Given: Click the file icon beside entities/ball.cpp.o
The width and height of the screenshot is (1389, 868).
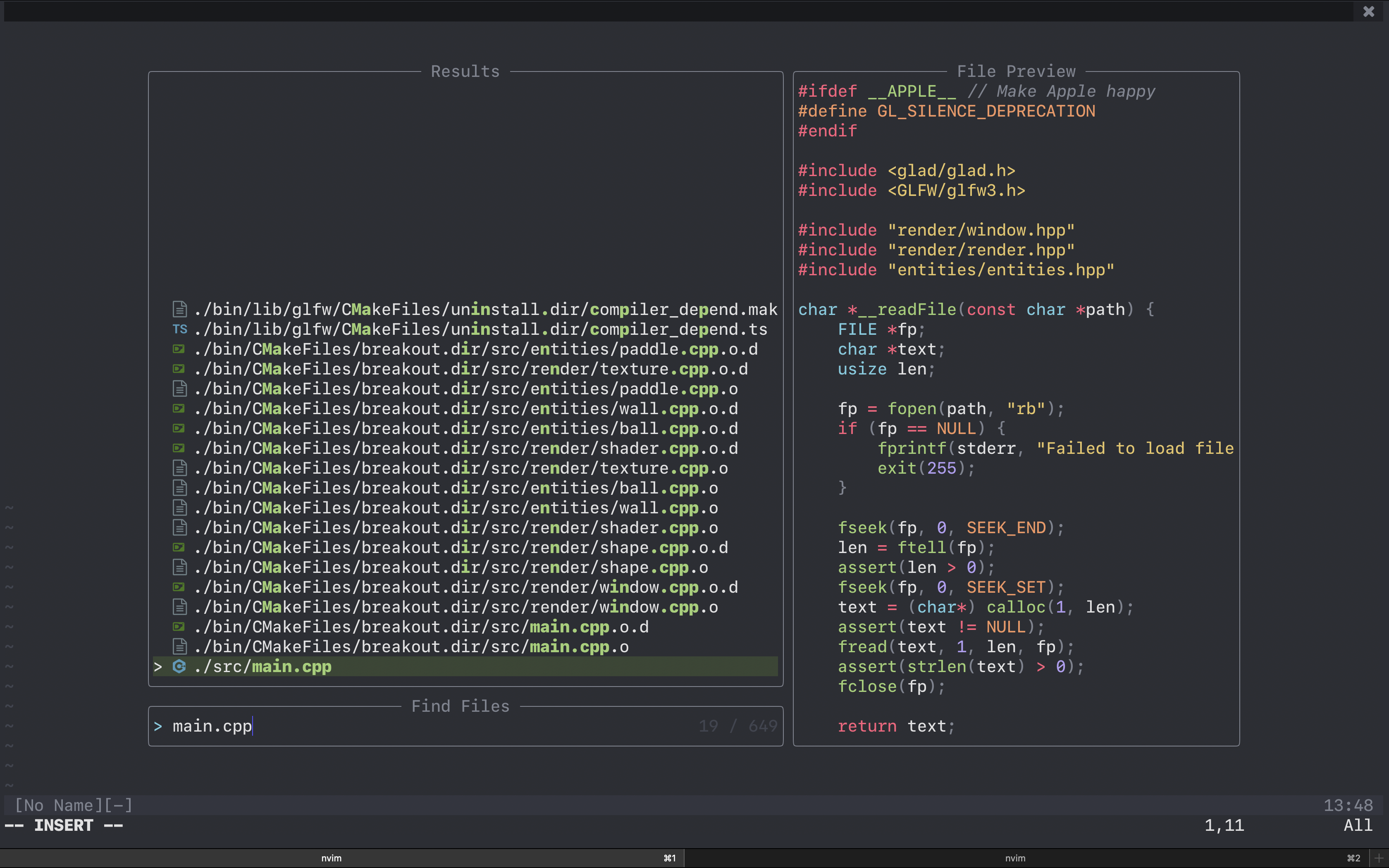Looking at the screenshot, I should click(180, 488).
